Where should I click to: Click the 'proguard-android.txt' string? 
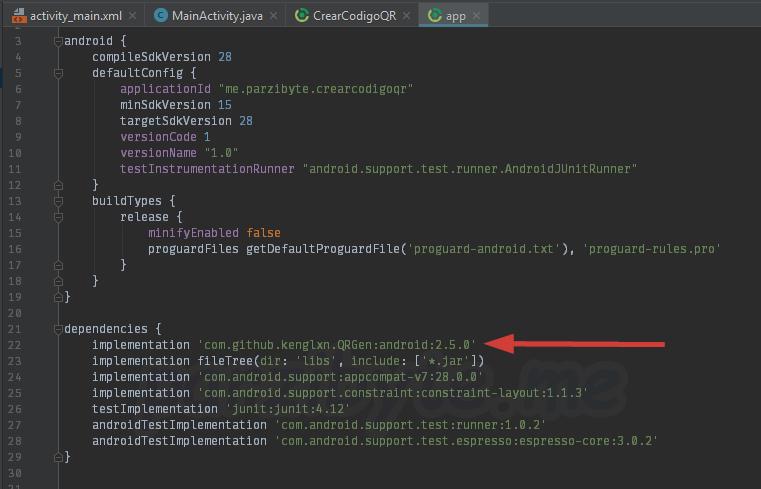(x=483, y=249)
